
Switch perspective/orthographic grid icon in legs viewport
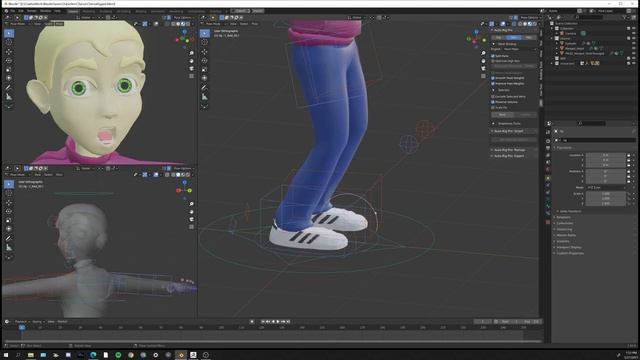coord(483,76)
